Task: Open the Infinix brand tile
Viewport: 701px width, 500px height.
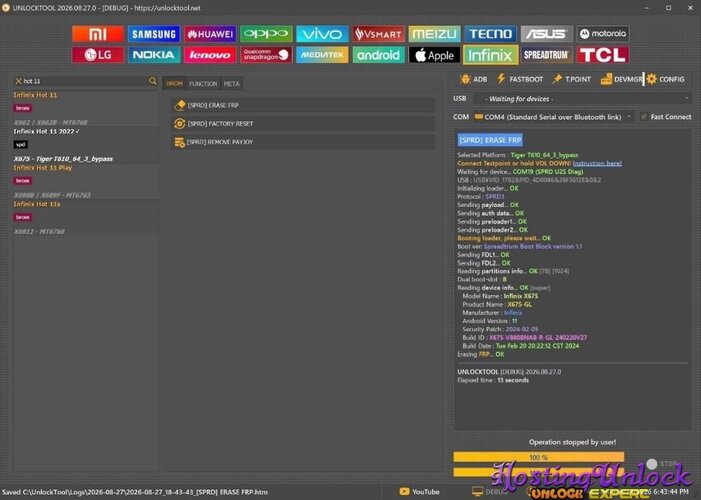Action: point(490,55)
